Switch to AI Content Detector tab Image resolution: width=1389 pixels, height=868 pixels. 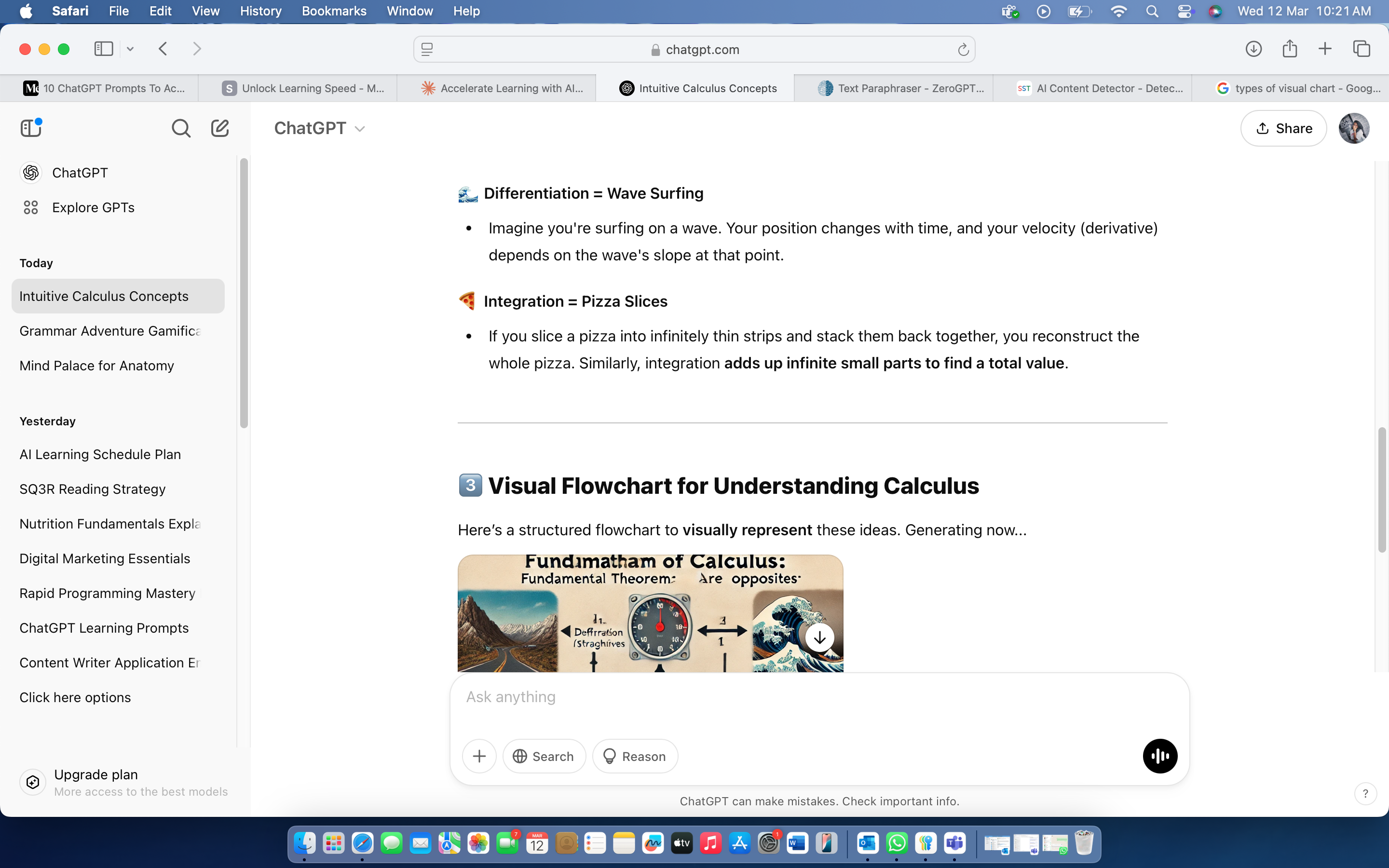[x=1092, y=88]
